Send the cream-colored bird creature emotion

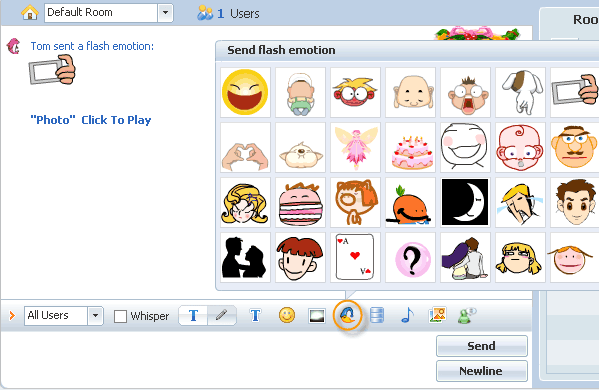pyautogui.click(x=300, y=147)
